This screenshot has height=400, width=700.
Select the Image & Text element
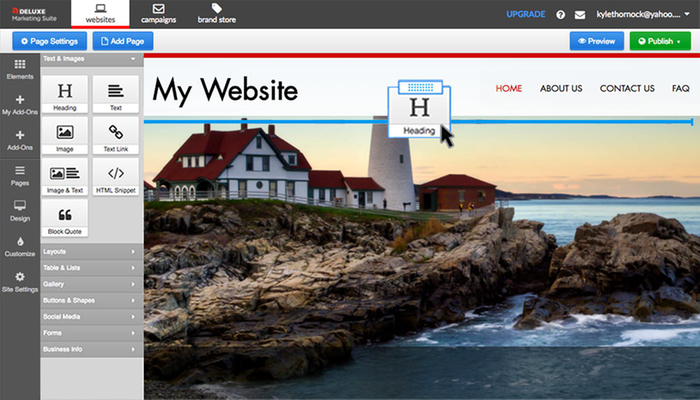coord(65,177)
